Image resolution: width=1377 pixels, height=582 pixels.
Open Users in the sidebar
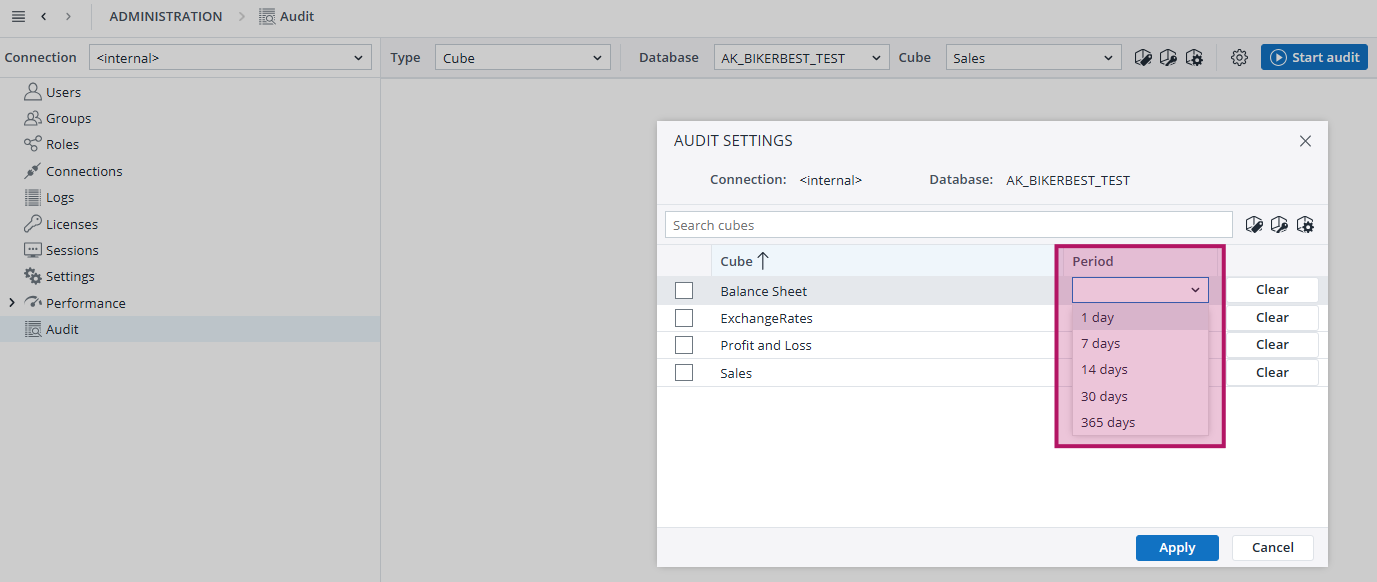click(63, 92)
